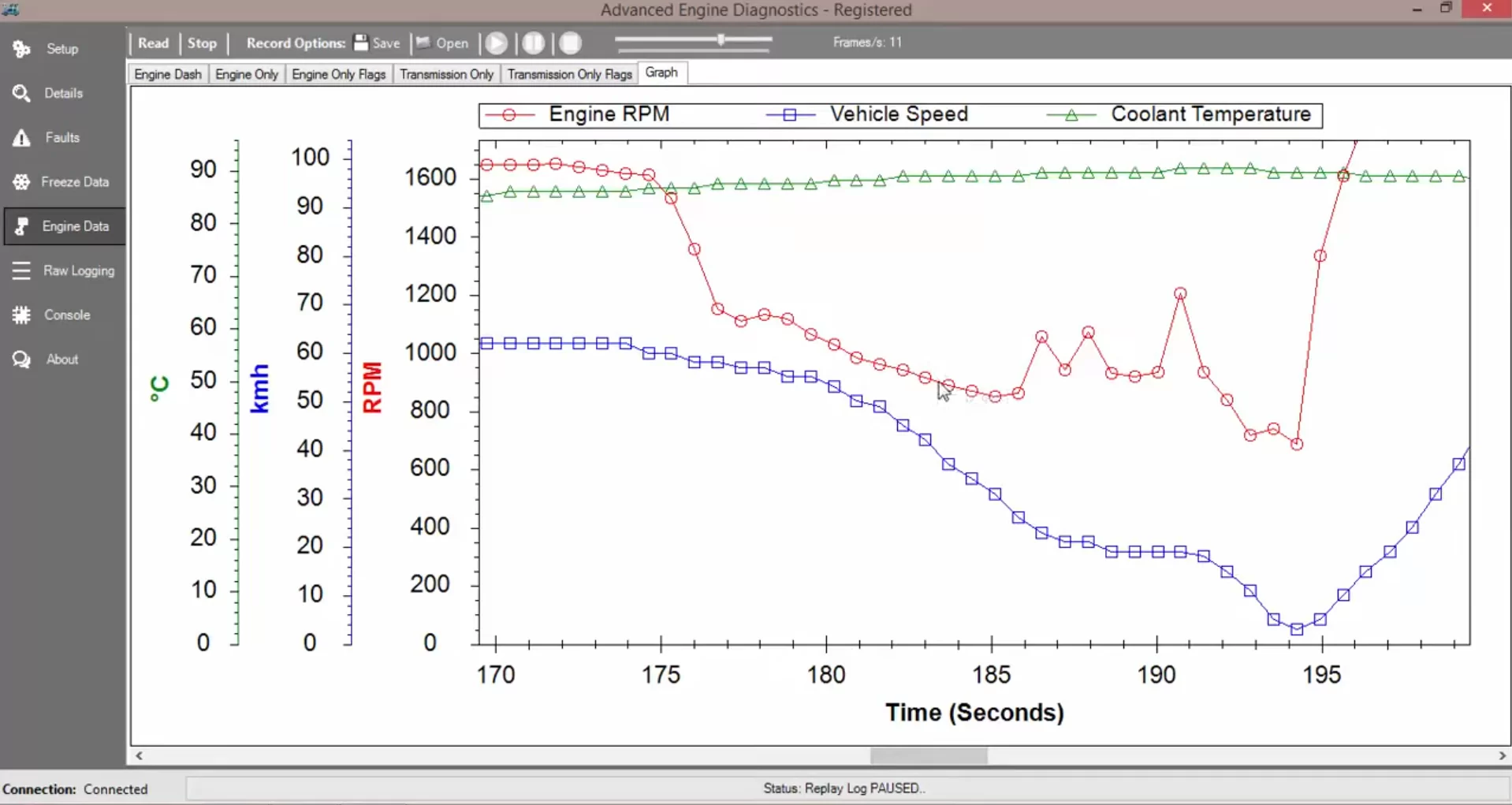Click the scrollbar right arrow
Viewport: 1512px width, 805px height.
click(x=1502, y=755)
